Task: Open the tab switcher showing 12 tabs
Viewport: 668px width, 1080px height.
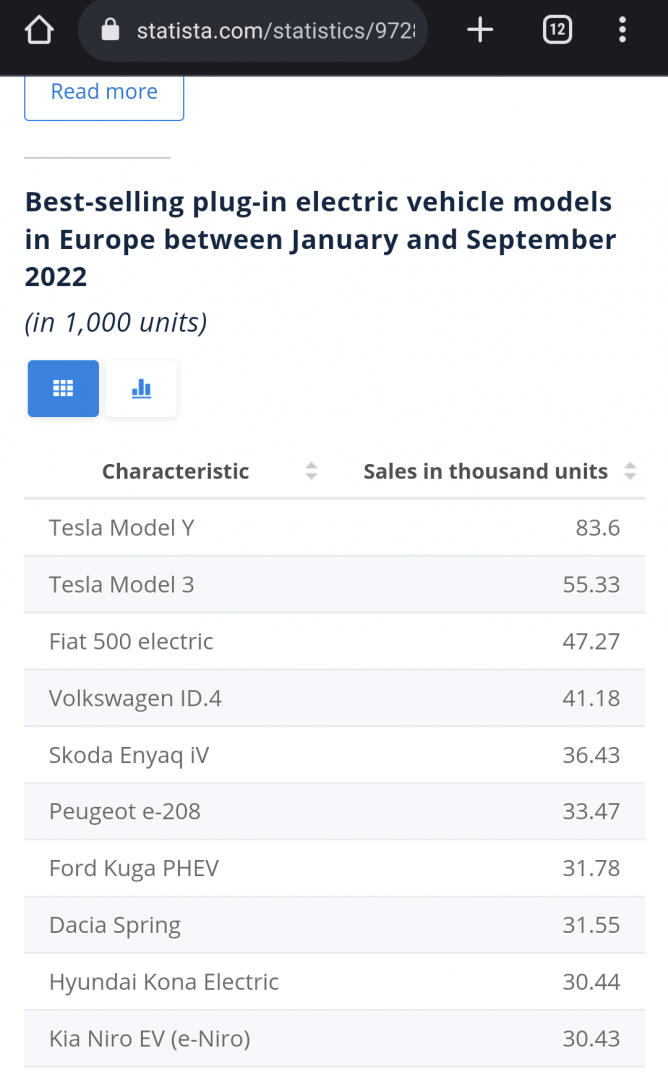Action: click(x=557, y=31)
